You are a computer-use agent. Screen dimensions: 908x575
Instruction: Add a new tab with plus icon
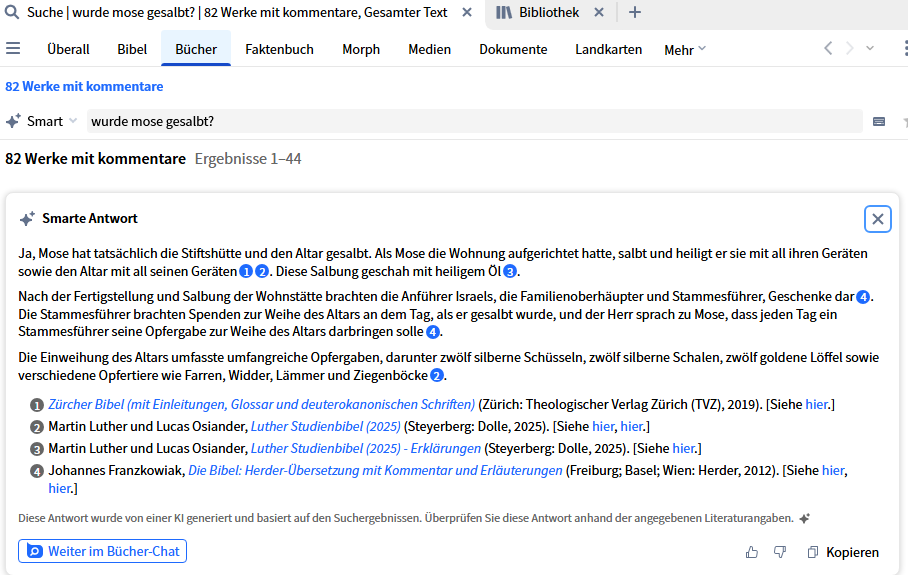click(635, 12)
